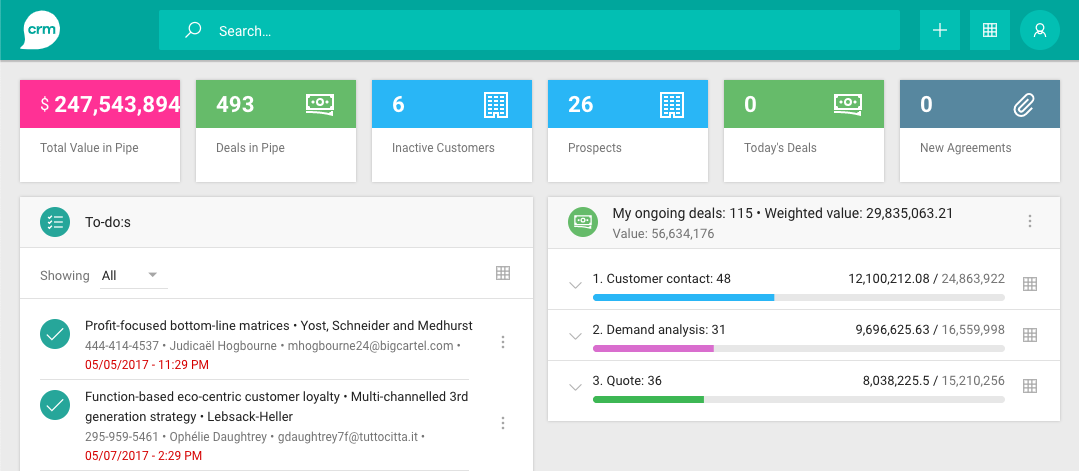
Task: Open the Deals in Pipe card
Action: coord(275,131)
